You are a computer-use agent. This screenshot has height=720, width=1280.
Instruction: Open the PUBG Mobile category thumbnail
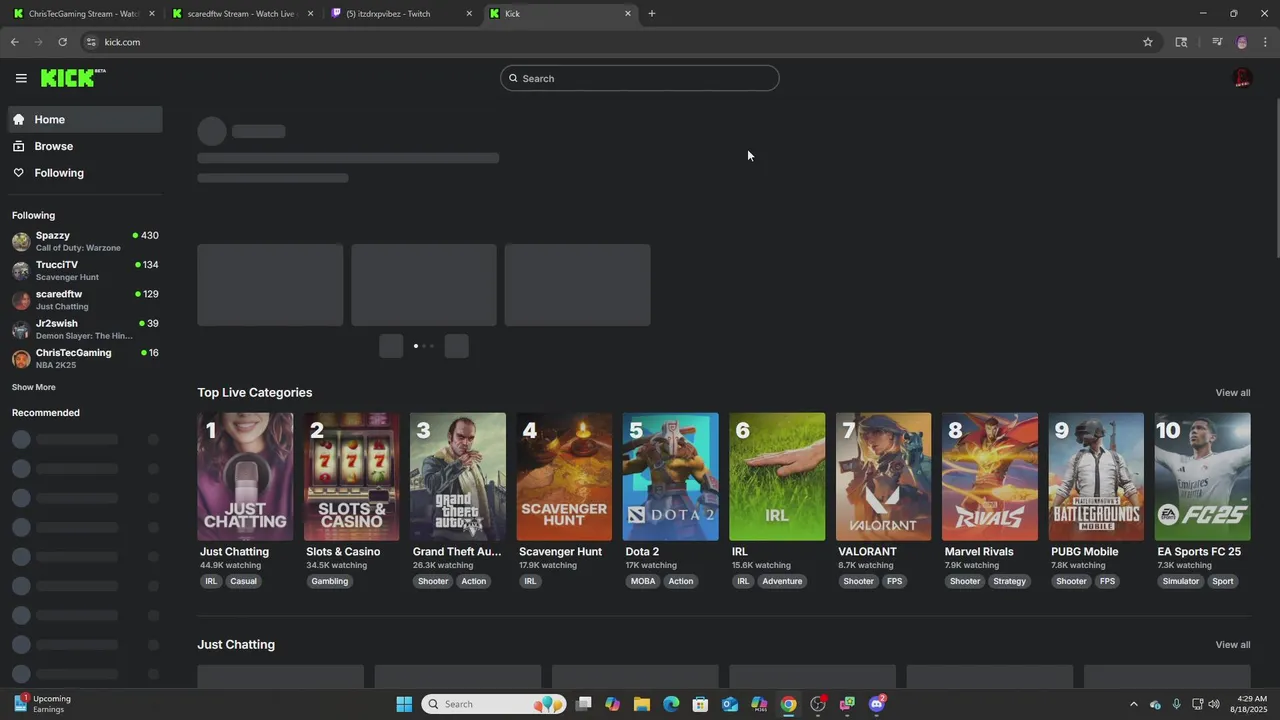(1096, 477)
